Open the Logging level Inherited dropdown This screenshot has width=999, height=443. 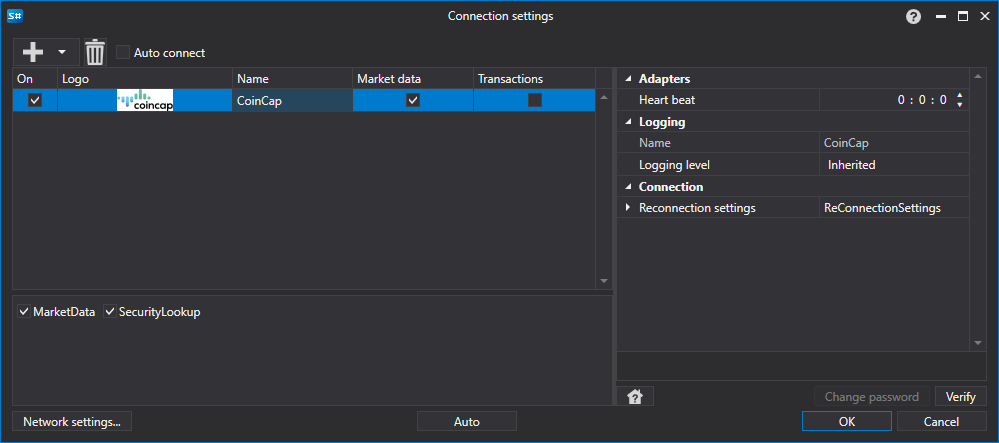894,165
